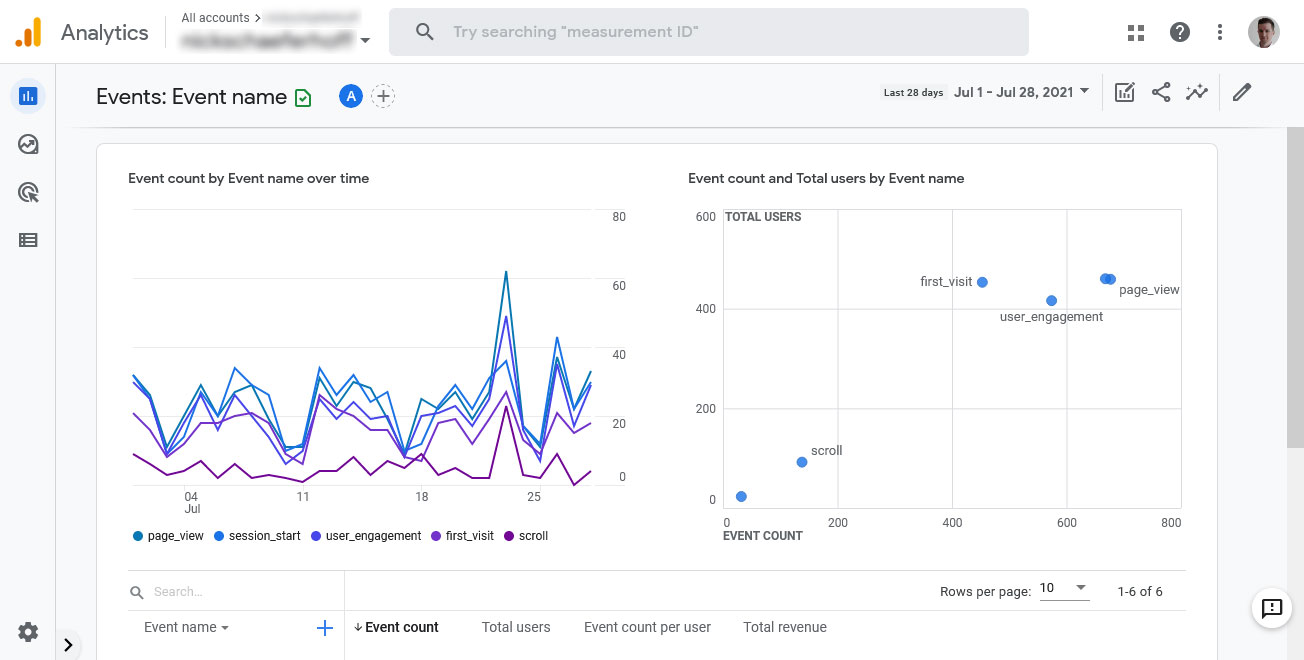The width and height of the screenshot is (1304, 660).
Task: Click the page_view scatter point
Action: pos(1110,279)
